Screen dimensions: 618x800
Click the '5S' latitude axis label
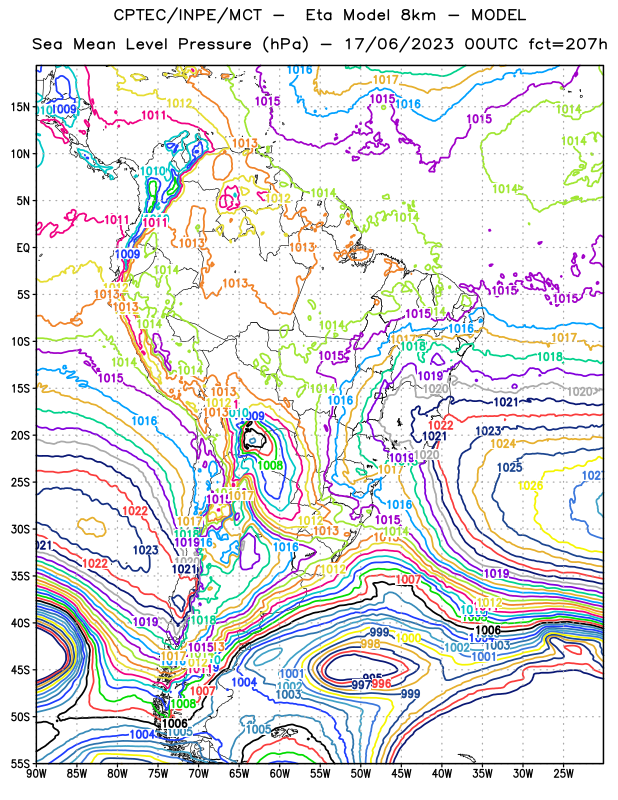[x=23, y=294]
